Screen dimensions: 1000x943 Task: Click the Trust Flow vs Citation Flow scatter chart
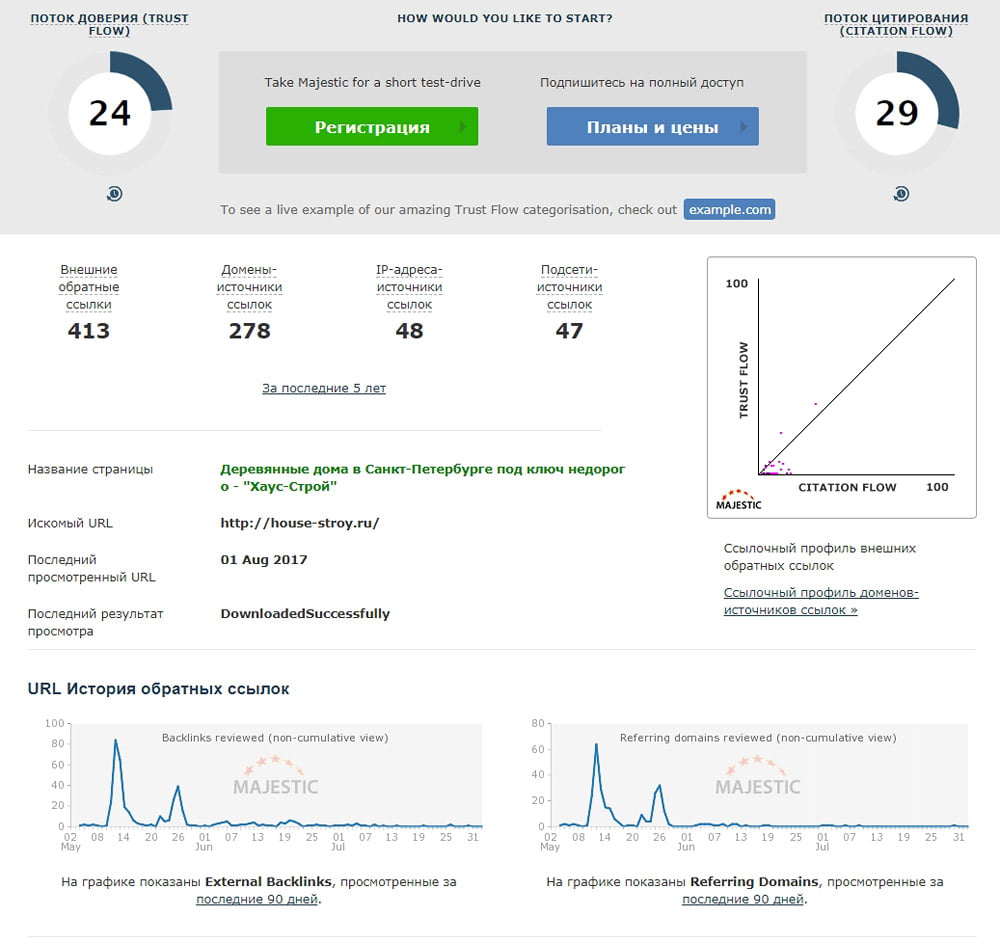842,388
